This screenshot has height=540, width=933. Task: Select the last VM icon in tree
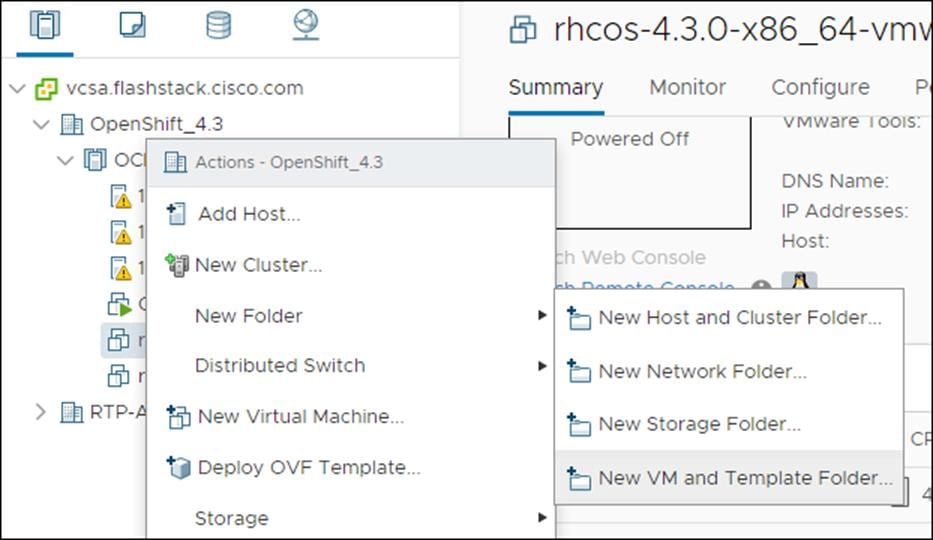(118, 376)
